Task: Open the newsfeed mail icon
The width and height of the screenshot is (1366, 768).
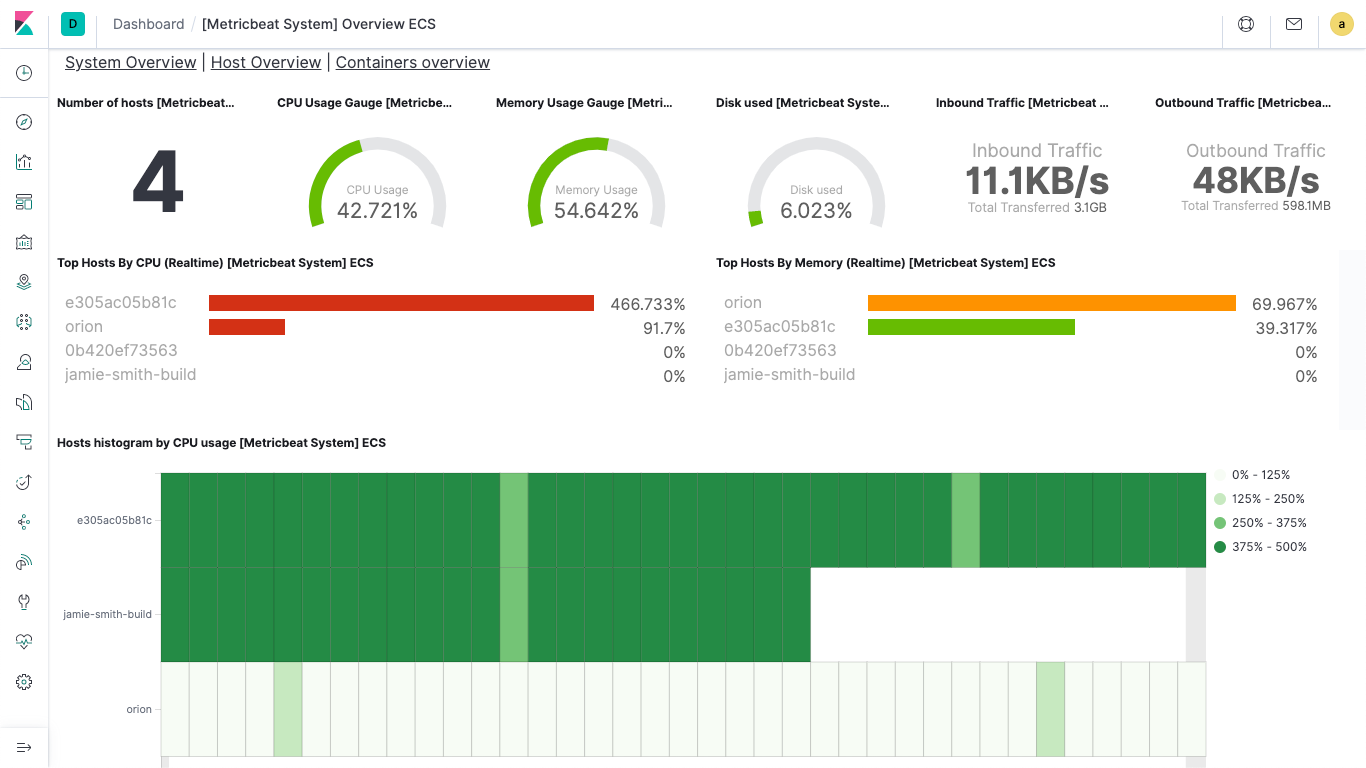Action: [x=1294, y=24]
